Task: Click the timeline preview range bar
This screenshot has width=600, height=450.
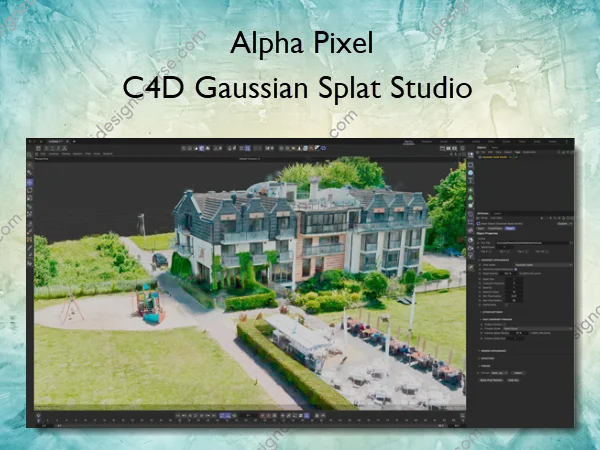Action: coord(249,425)
